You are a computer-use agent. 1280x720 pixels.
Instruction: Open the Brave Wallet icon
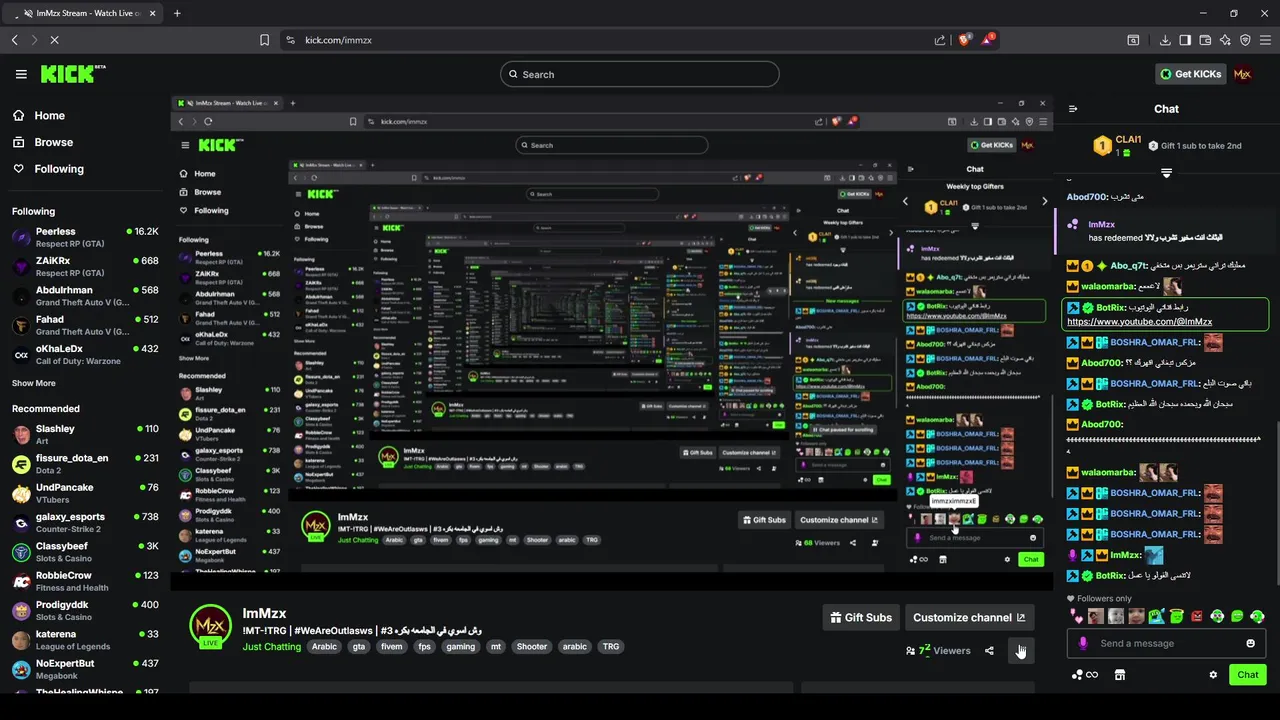coord(1205,40)
